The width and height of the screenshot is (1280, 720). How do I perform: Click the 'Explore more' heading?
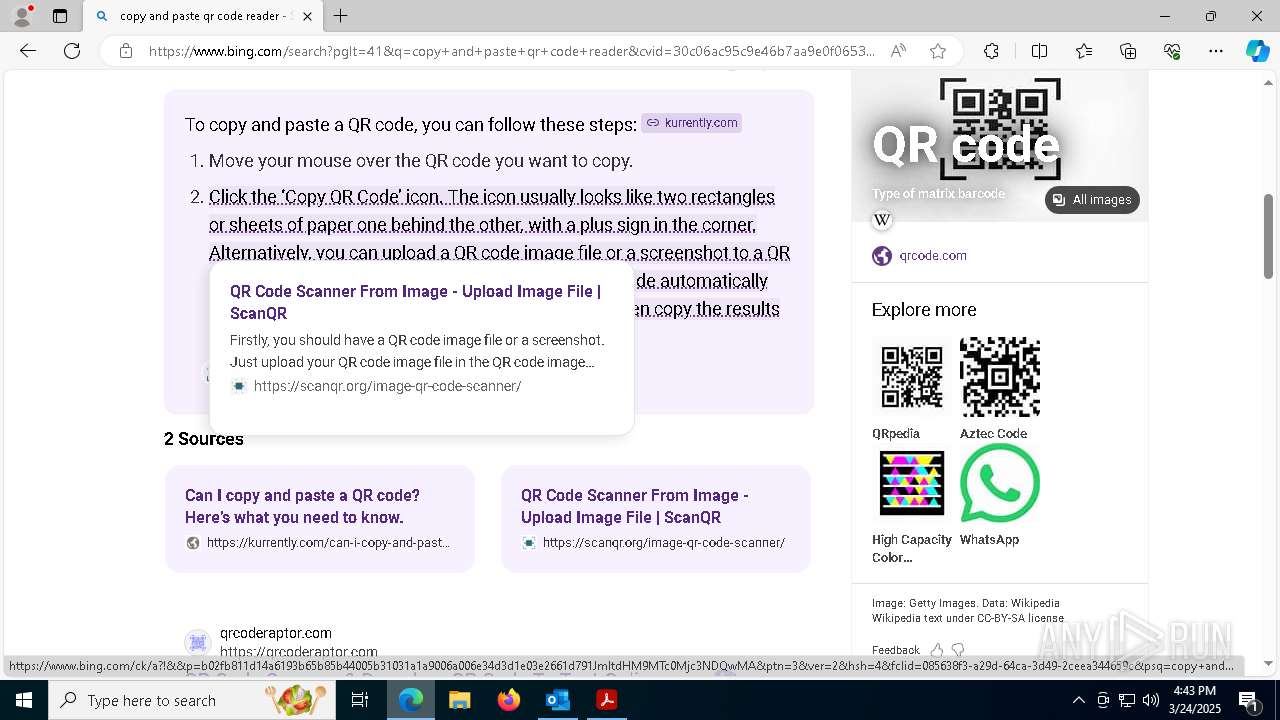(924, 310)
